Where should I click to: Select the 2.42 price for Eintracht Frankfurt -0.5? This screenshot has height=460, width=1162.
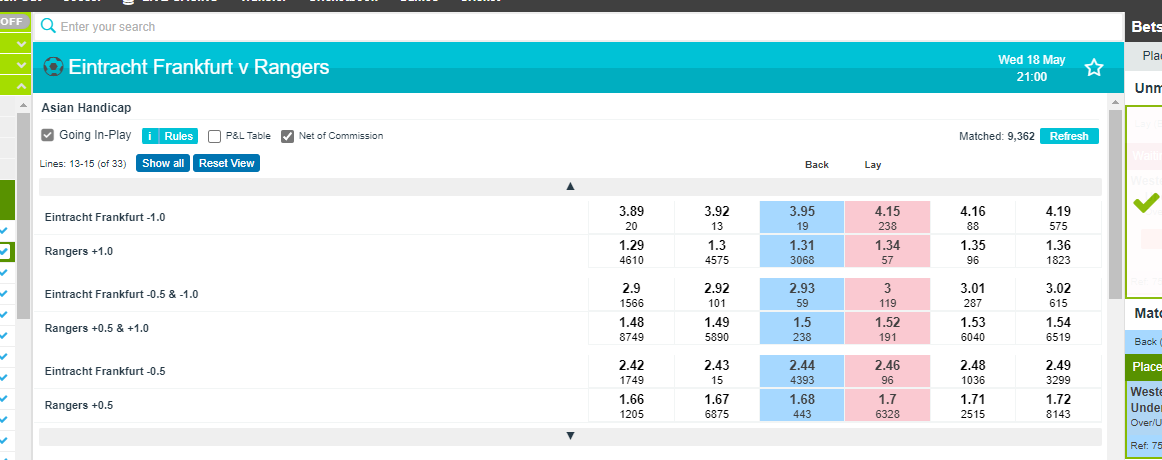[631, 371]
